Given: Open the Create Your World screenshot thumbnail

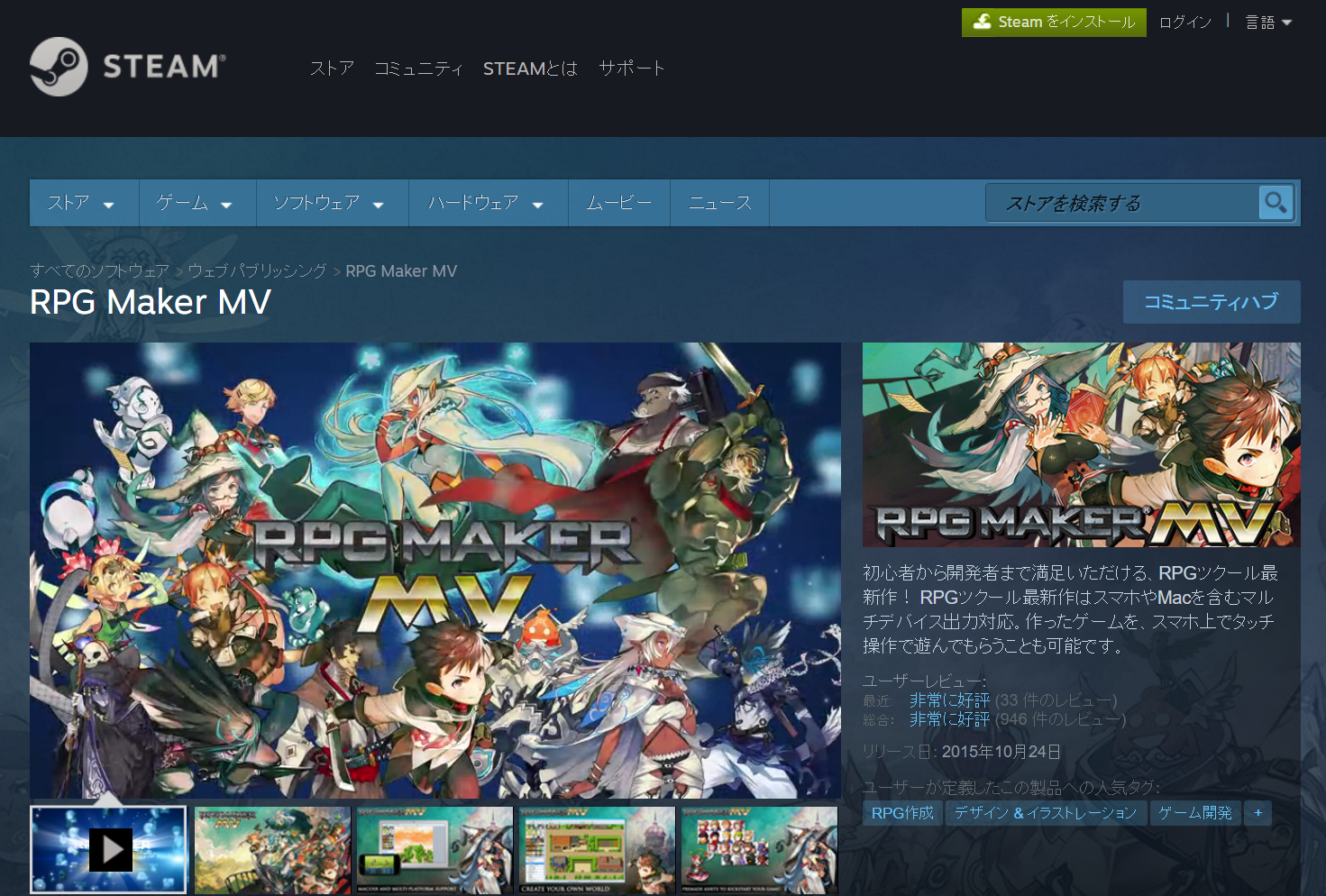Looking at the screenshot, I should (x=596, y=849).
